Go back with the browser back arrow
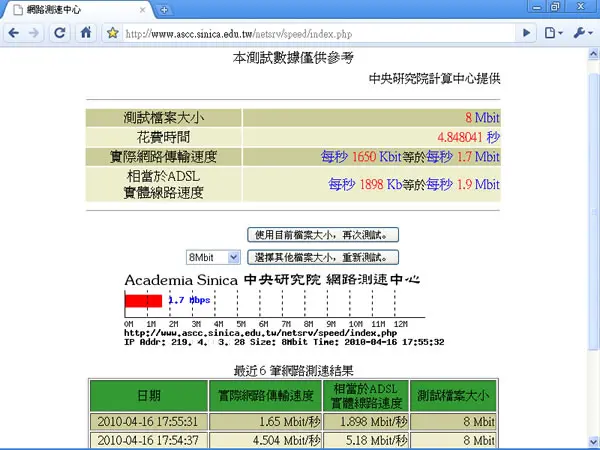This screenshot has width=600, height=450. pos(14,33)
